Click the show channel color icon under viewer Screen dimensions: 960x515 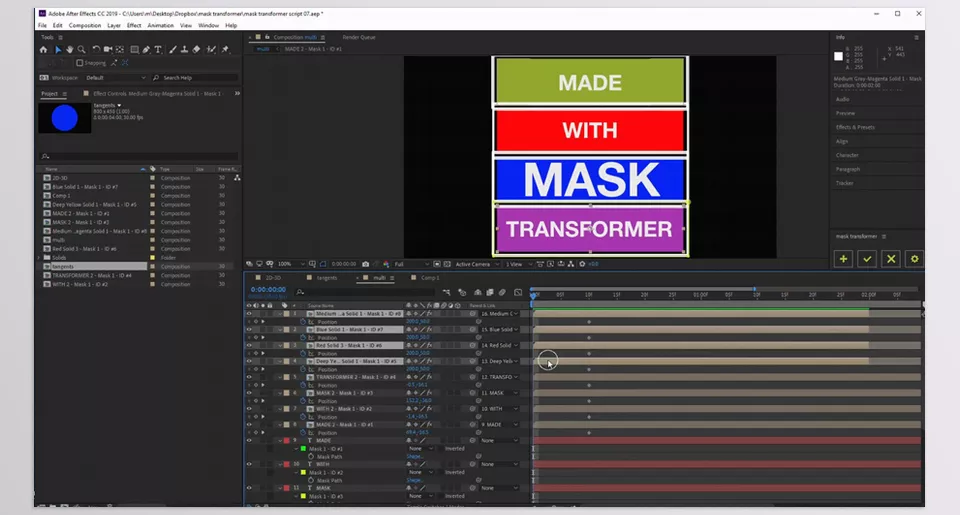(386, 264)
